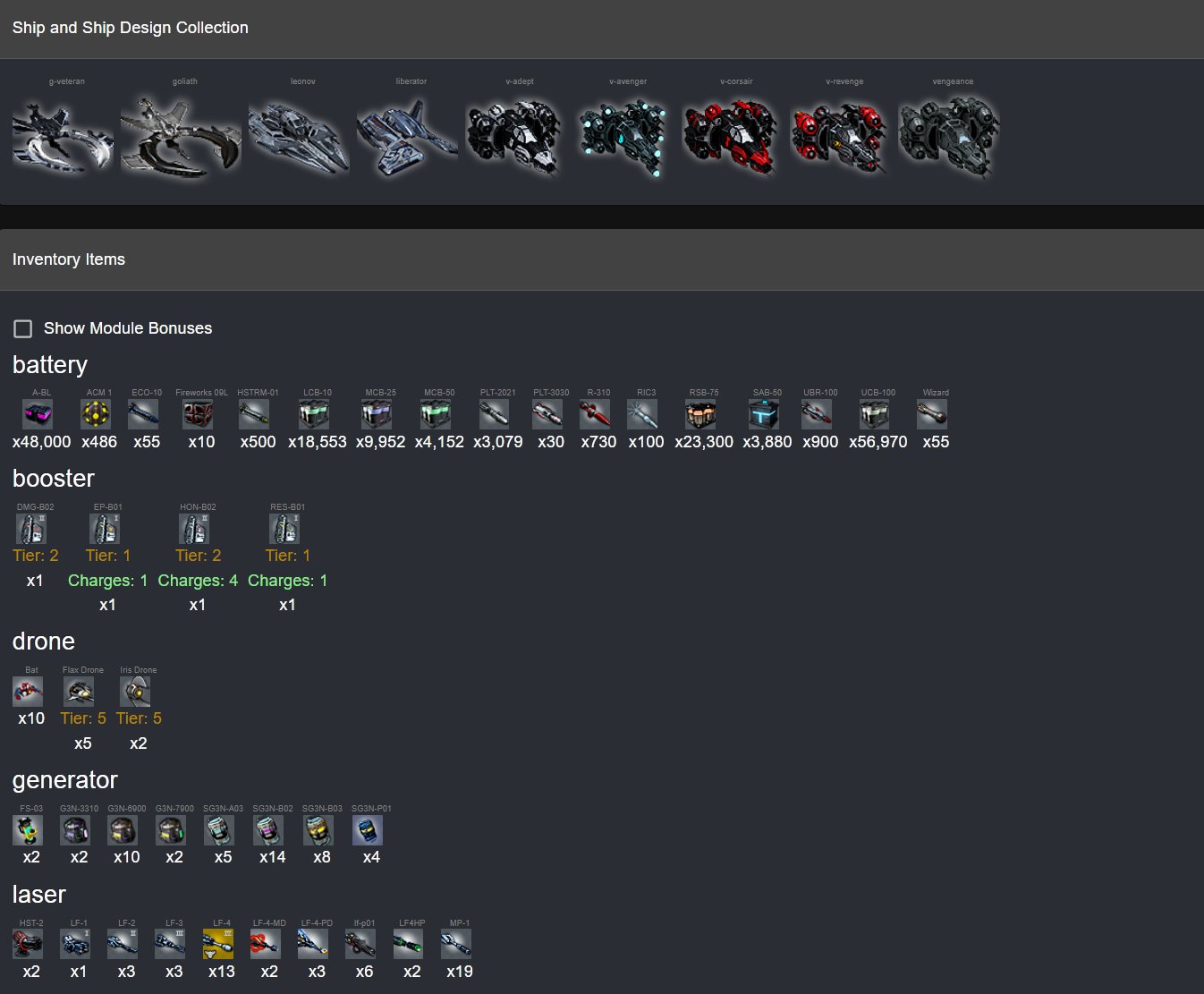Select the goliath ship thumbnail
Screen dimensions: 1204x994
click(x=181, y=136)
